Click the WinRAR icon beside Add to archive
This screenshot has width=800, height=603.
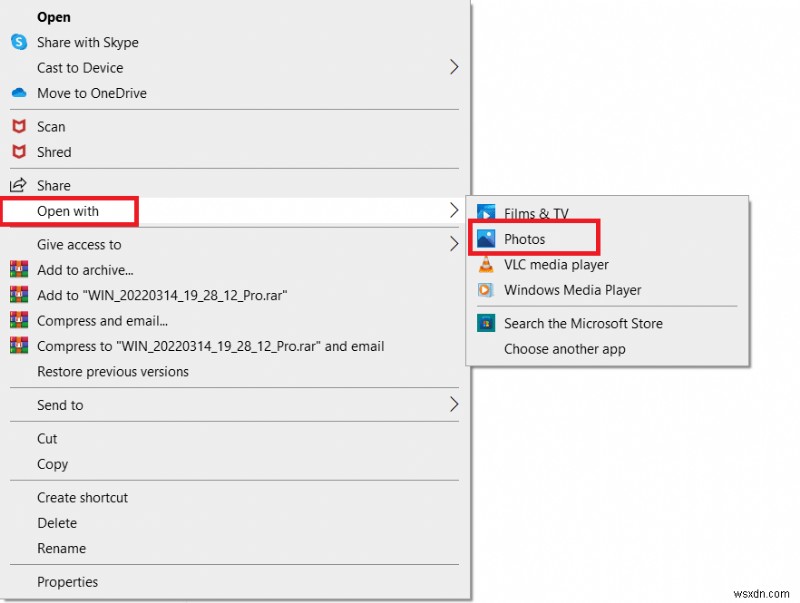pos(19,270)
